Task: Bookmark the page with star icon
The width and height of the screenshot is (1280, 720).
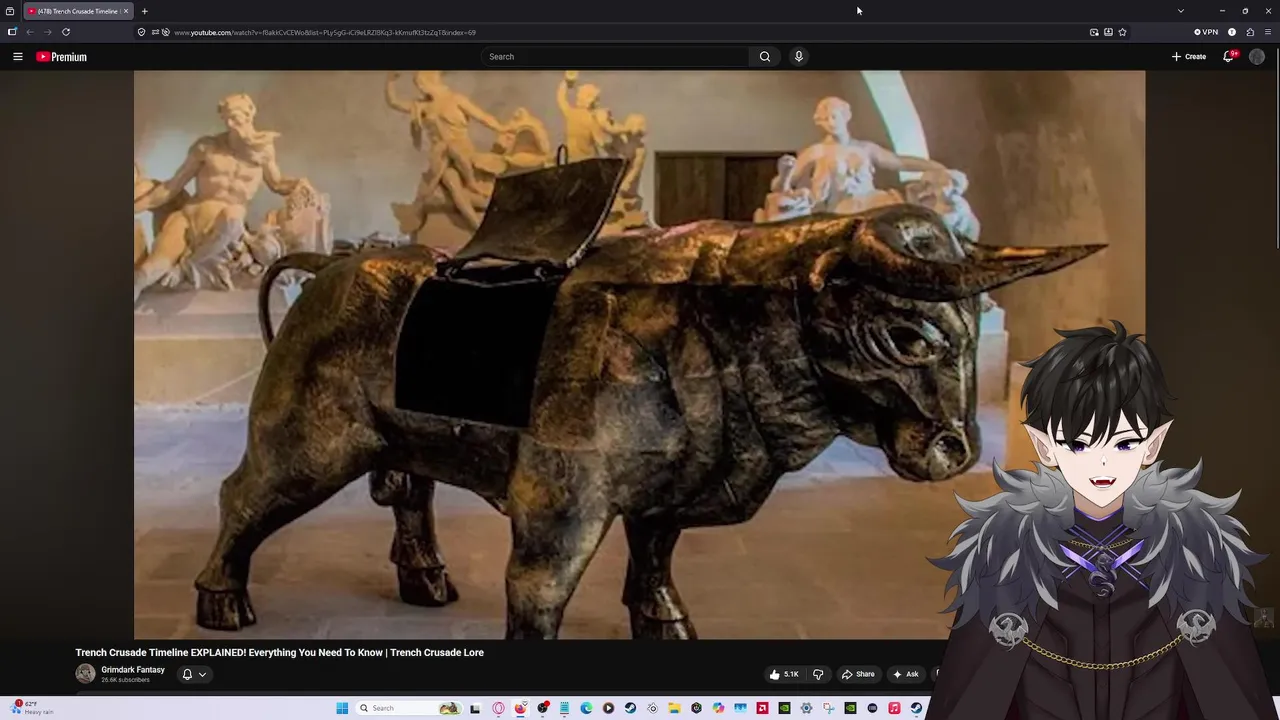Action: coord(1122,32)
